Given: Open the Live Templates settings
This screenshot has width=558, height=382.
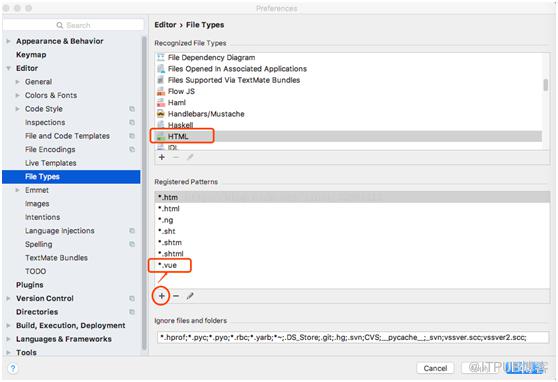Looking at the screenshot, I should 51,163.
